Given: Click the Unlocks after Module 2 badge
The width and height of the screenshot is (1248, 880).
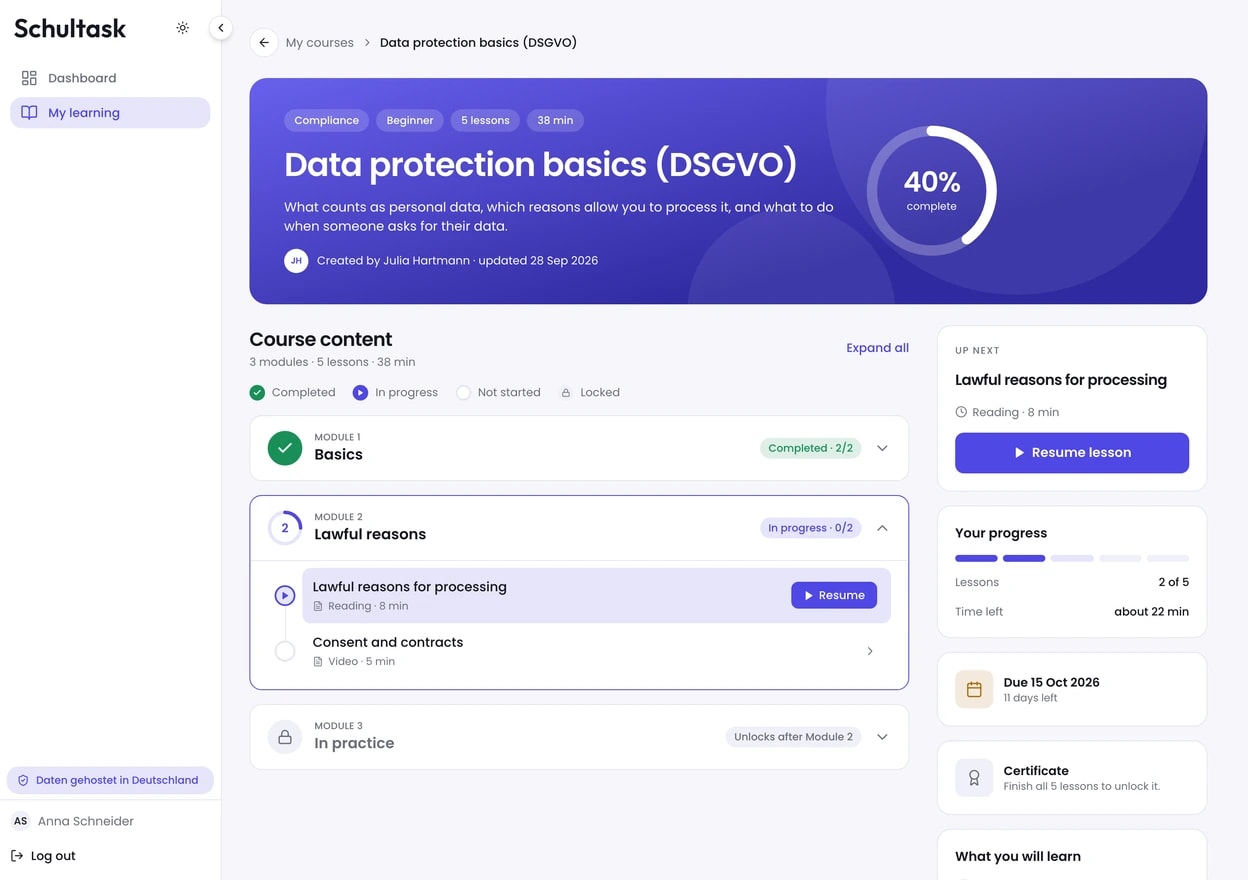Looking at the screenshot, I should tap(794, 737).
